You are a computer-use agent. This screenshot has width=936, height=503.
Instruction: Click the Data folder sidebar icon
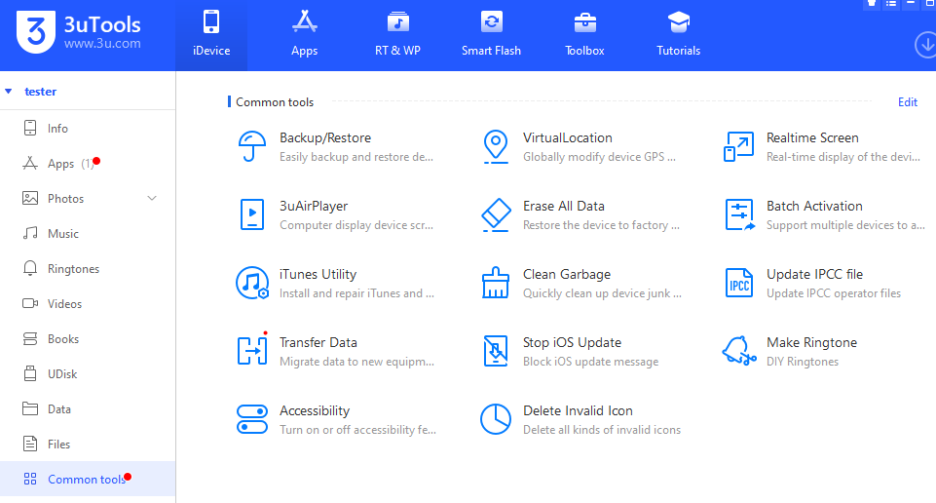[x=30, y=409]
